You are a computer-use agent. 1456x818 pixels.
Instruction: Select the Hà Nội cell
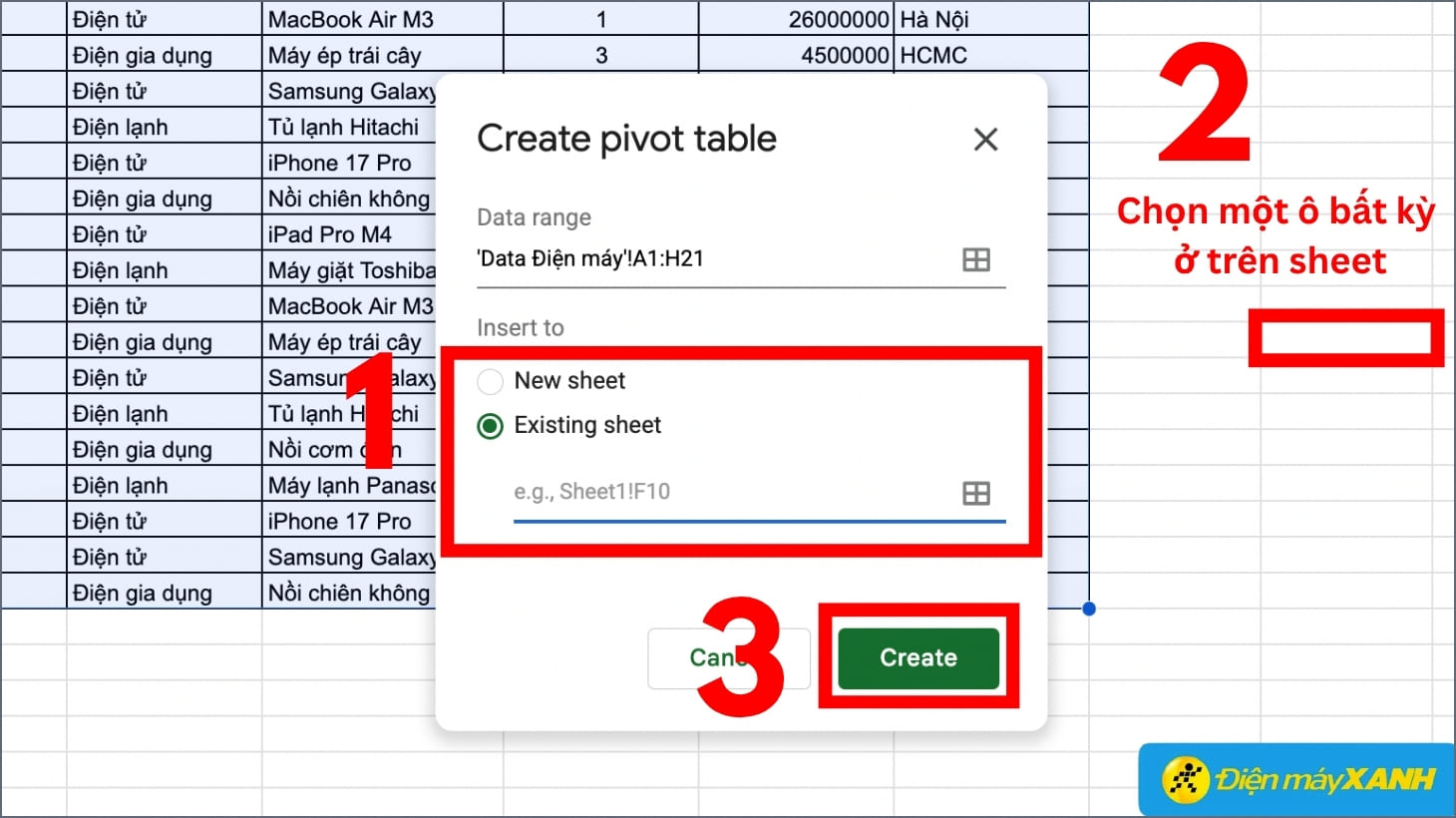[991, 19]
